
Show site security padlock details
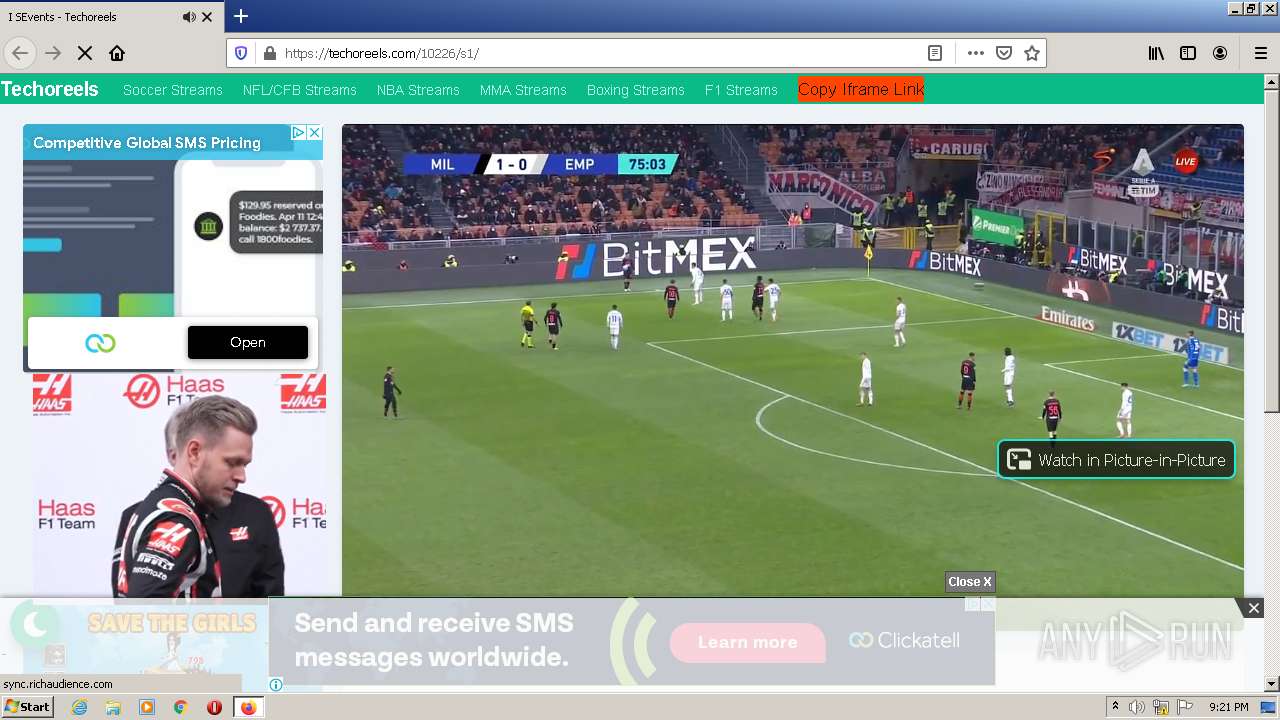click(x=269, y=53)
